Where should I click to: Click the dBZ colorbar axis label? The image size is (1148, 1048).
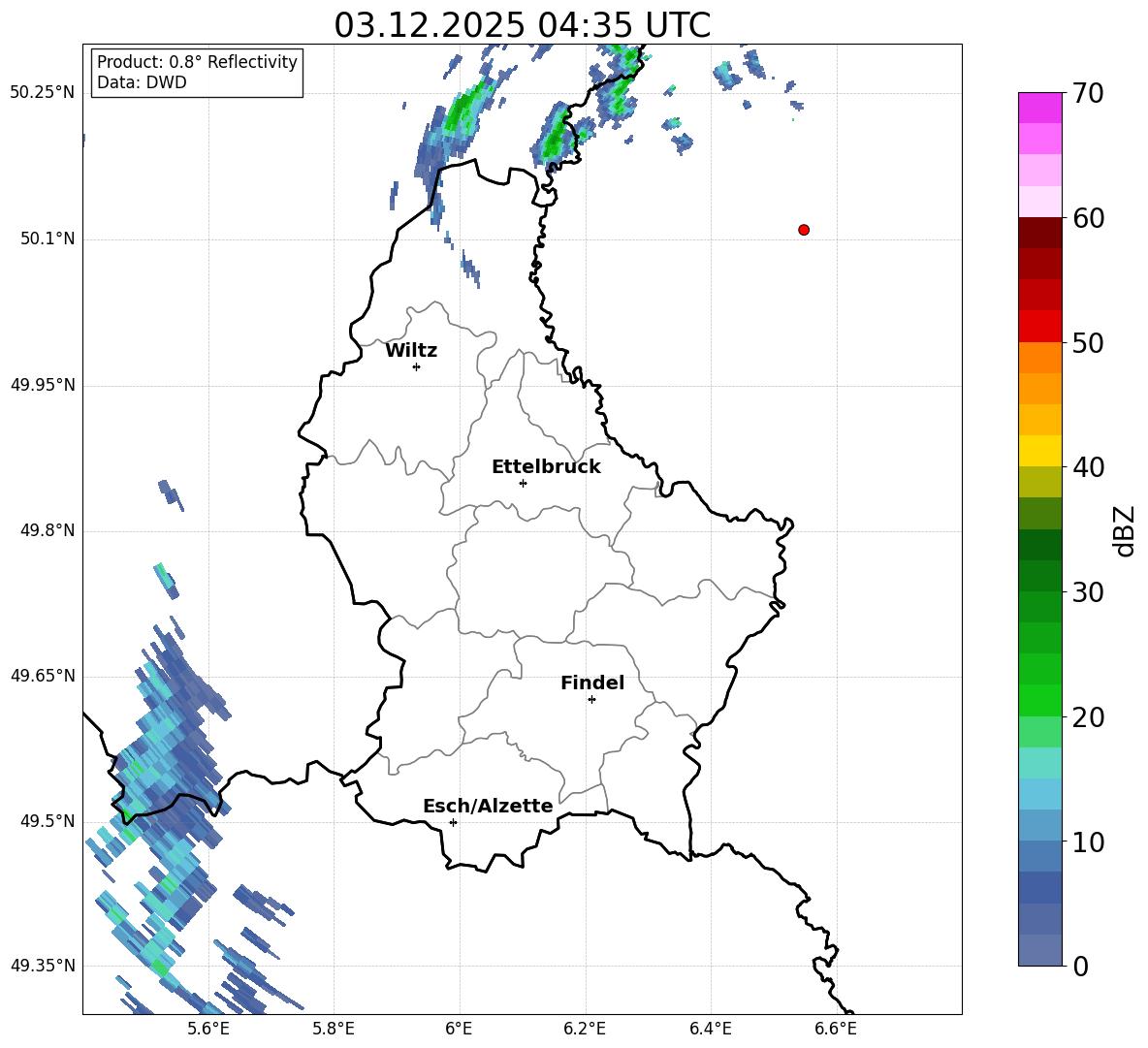pos(1126,530)
